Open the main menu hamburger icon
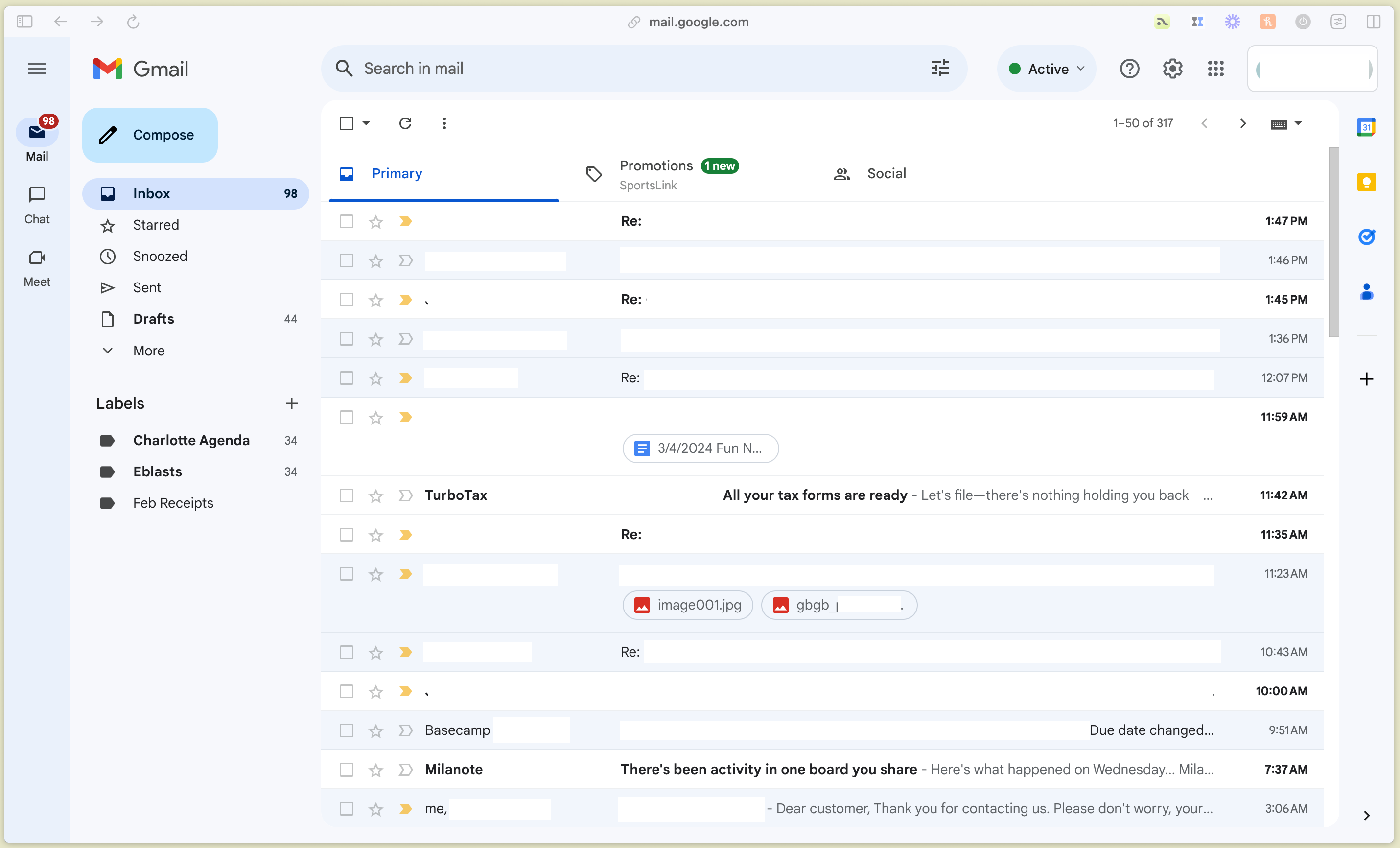 pyautogui.click(x=37, y=69)
